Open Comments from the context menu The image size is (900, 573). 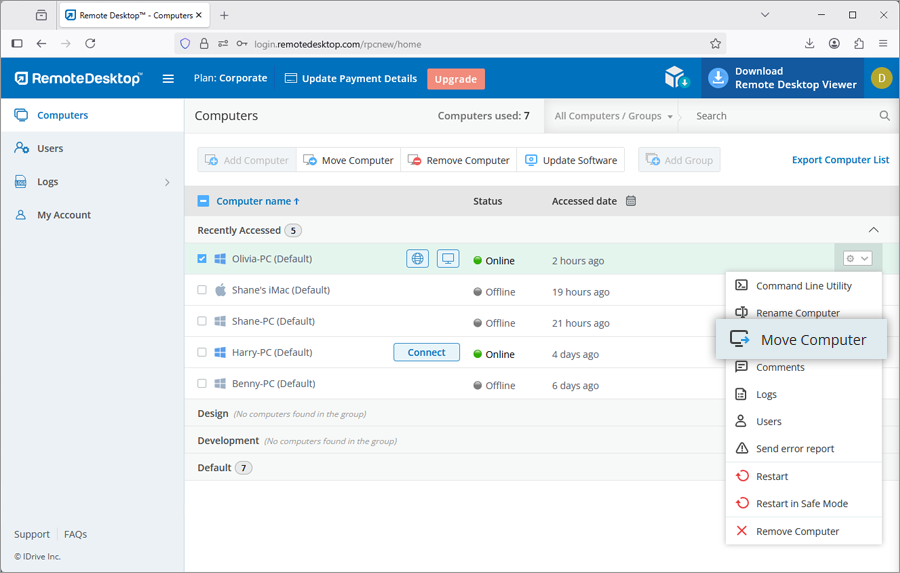coord(804,367)
